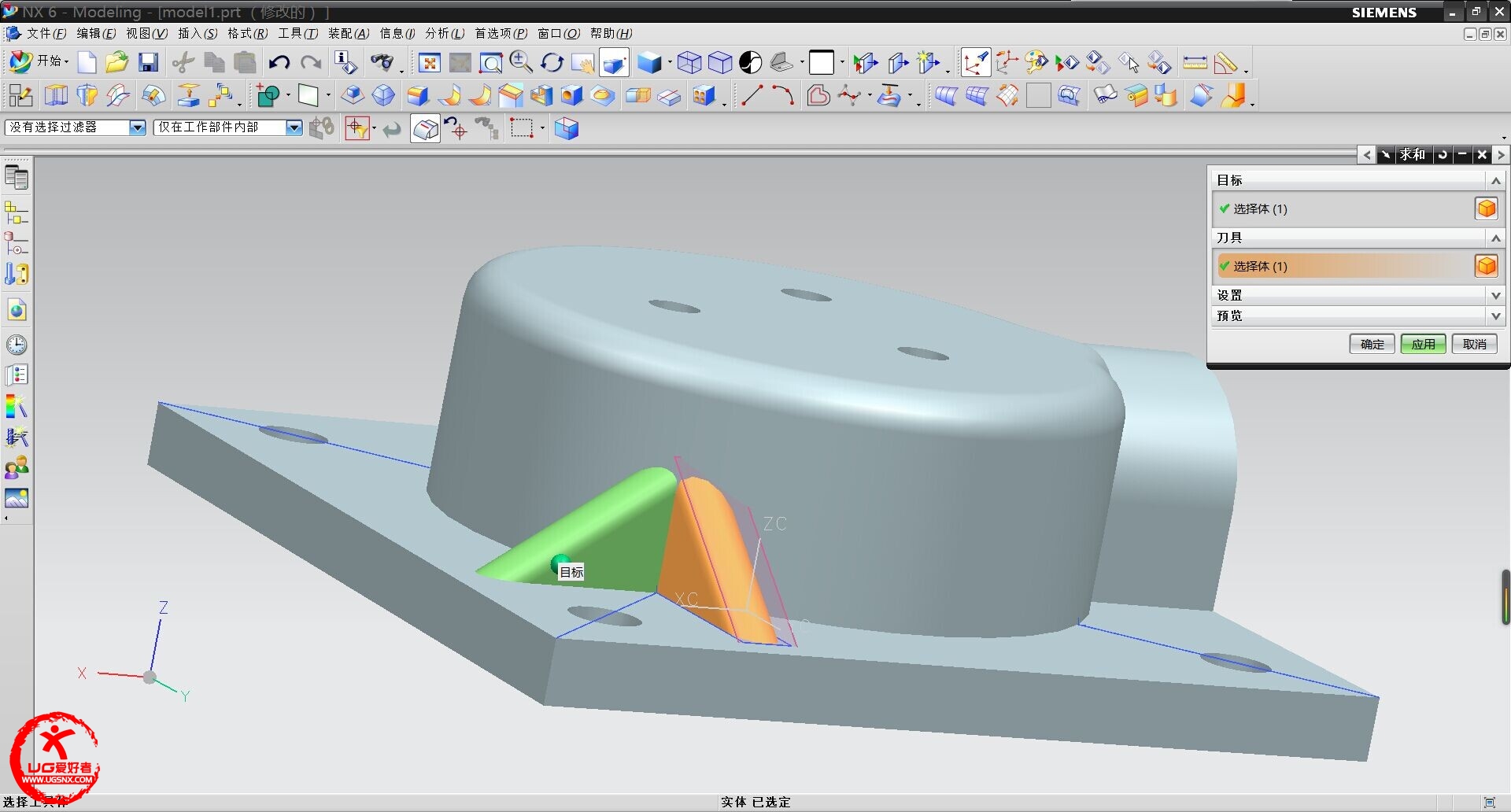The image size is (1511, 812).
Task: Click the full screen icon in the status bar
Action: pyautogui.click(x=1489, y=802)
